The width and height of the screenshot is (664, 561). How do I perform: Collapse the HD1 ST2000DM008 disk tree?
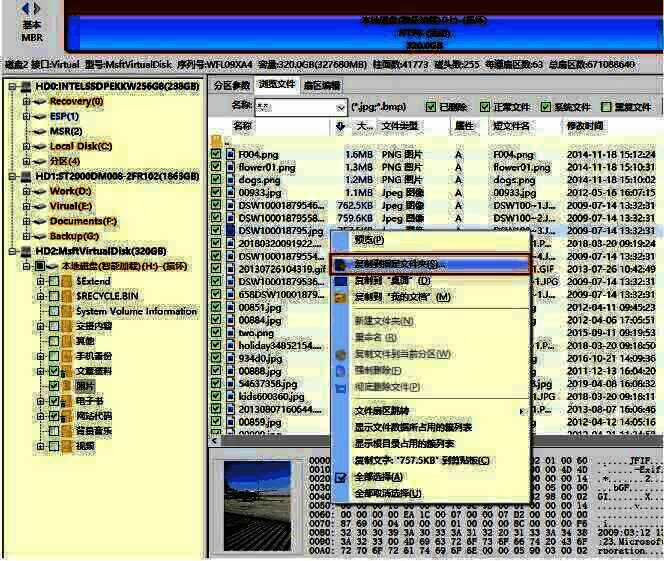(12, 176)
